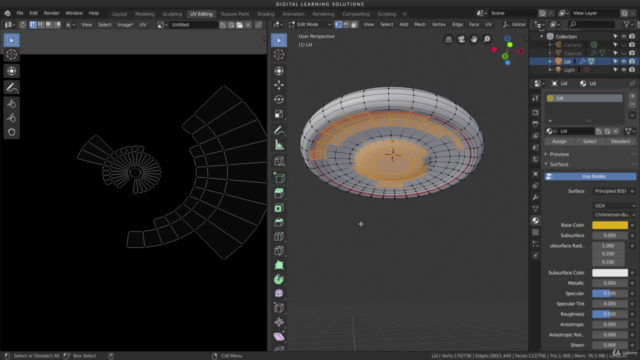Toggle render camera icon for Lid
The height and width of the screenshot is (360, 640).
tap(632, 61)
